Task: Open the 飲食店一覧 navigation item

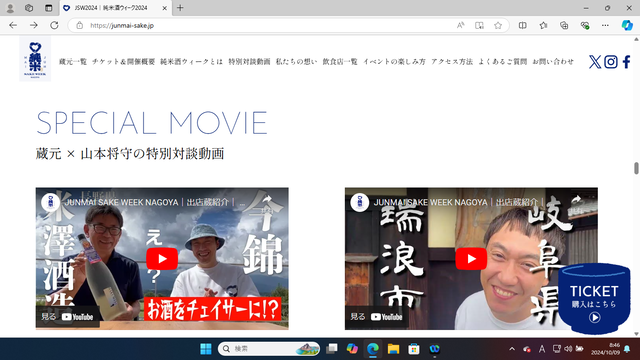Action: (340, 62)
